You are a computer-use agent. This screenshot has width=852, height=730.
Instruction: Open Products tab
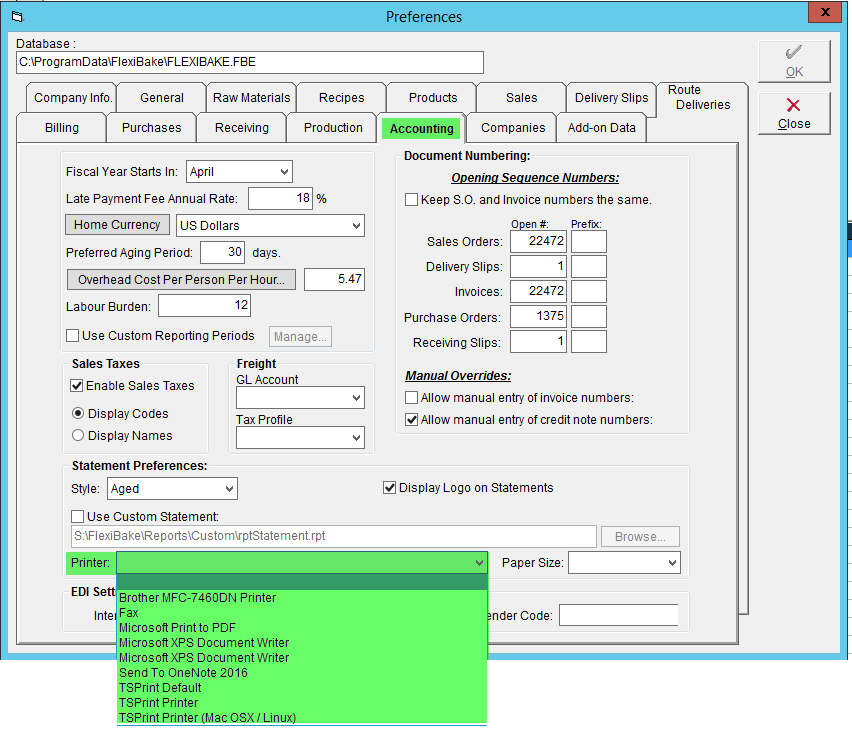coord(433,98)
